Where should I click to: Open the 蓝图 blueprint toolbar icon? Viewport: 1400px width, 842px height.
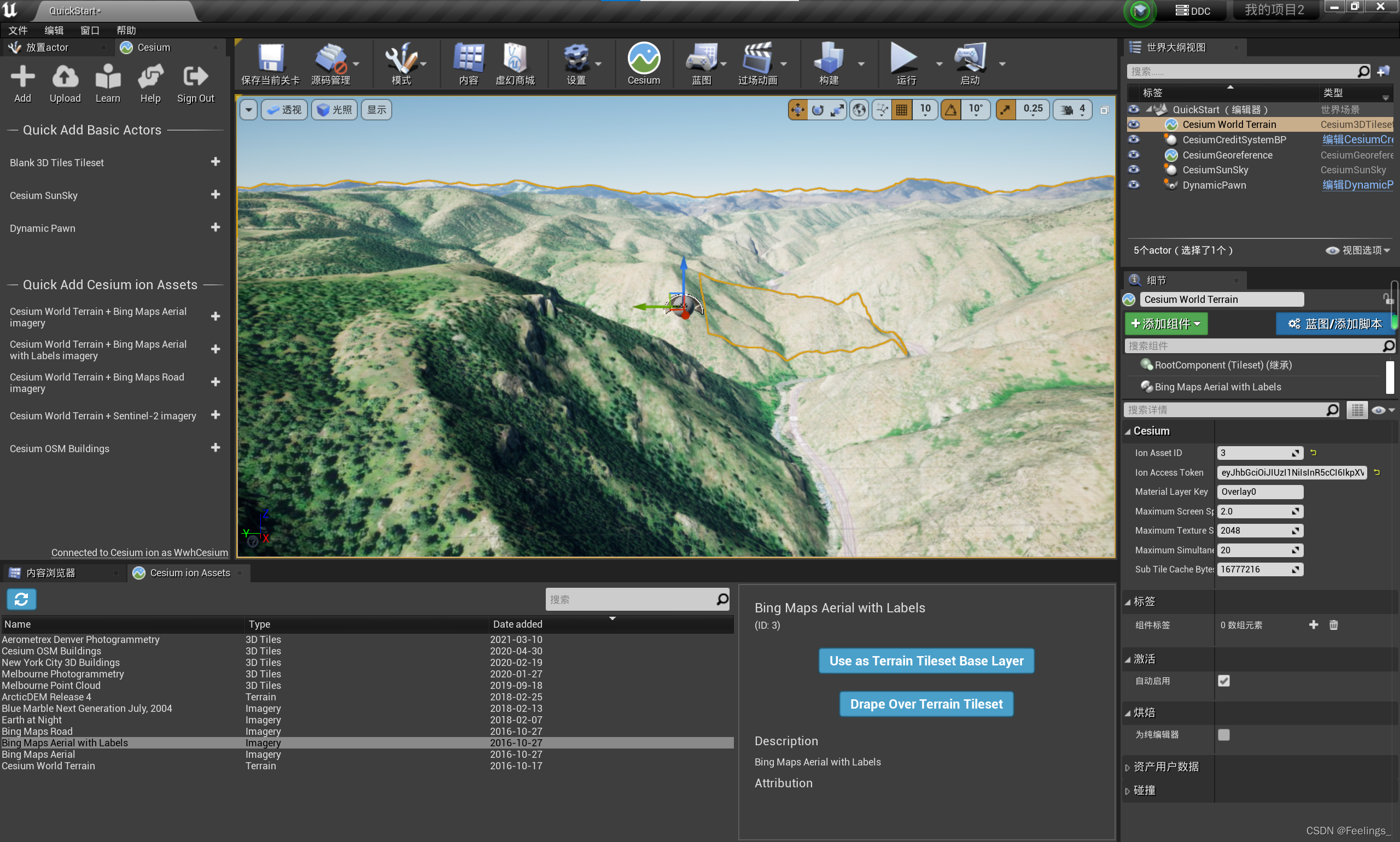coord(701,59)
